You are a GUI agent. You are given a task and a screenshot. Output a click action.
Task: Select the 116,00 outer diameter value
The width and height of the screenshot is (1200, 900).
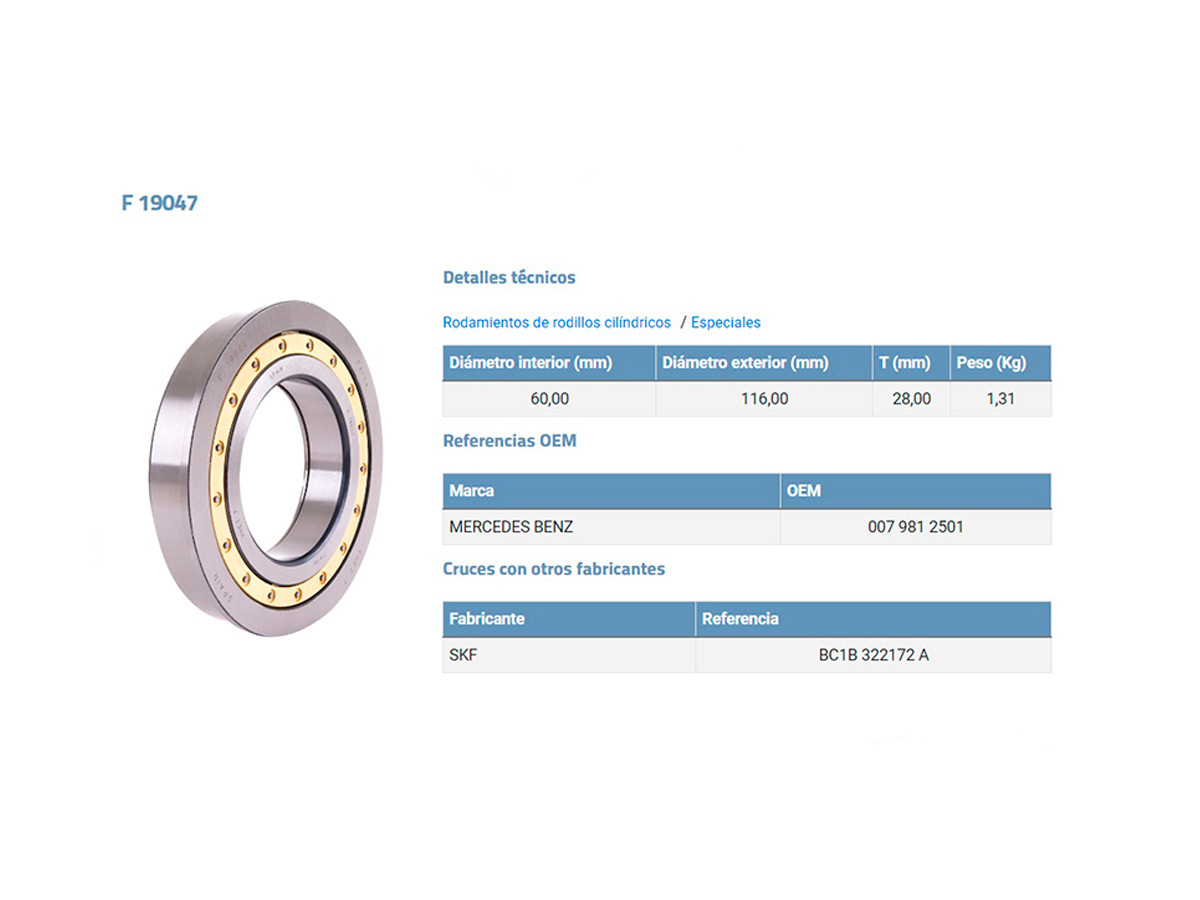(x=764, y=399)
